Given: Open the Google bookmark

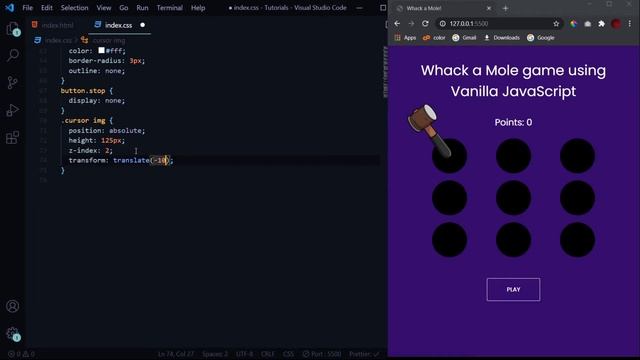Looking at the screenshot, I should pyautogui.click(x=540, y=38).
